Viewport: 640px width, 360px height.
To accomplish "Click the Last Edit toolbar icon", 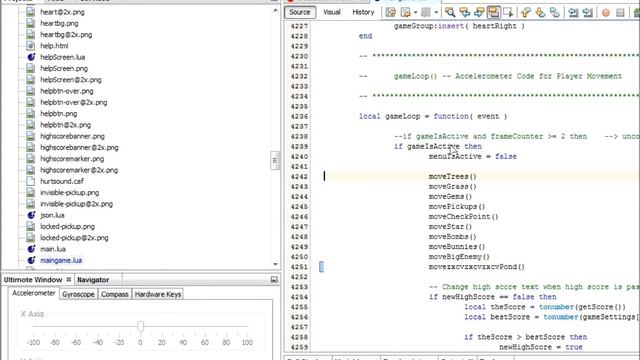I will click(391, 12).
